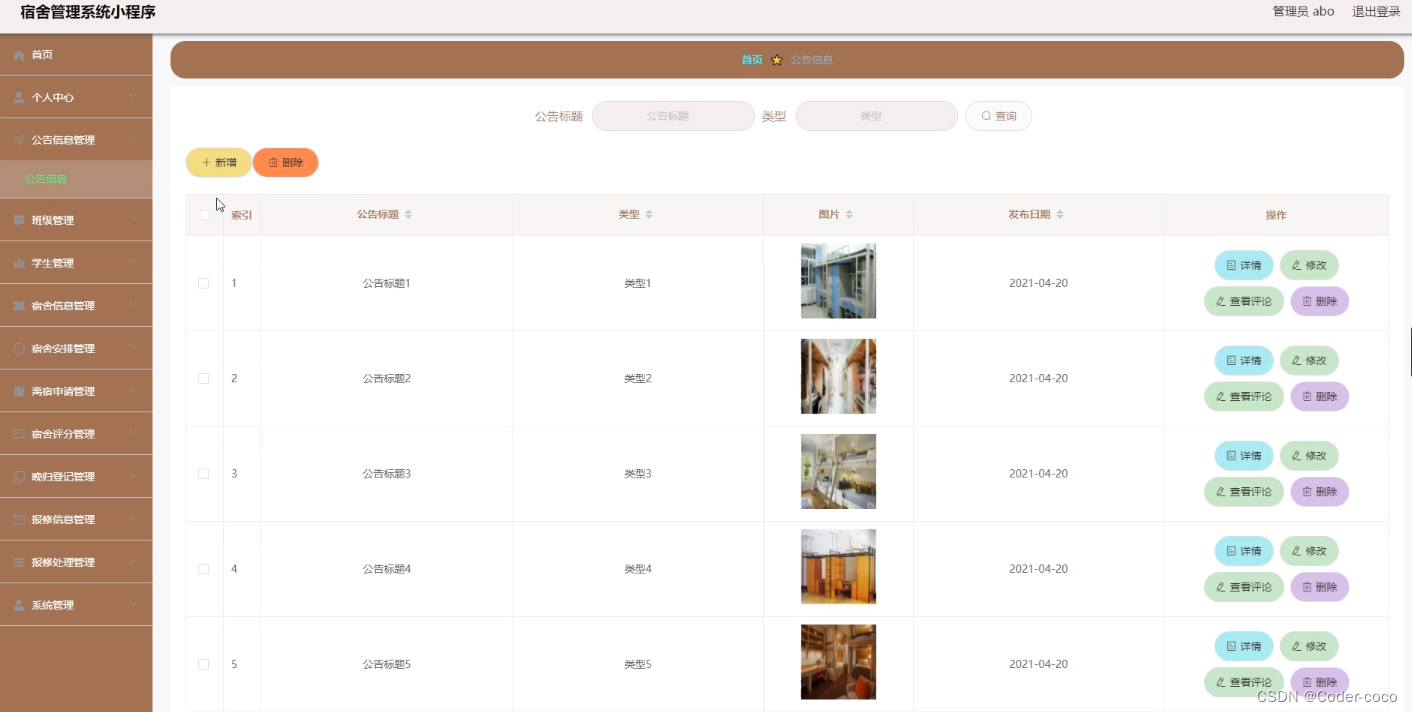Click the home icon beside 首页 in sidebar
The height and width of the screenshot is (712, 1412).
(x=19, y=55)
